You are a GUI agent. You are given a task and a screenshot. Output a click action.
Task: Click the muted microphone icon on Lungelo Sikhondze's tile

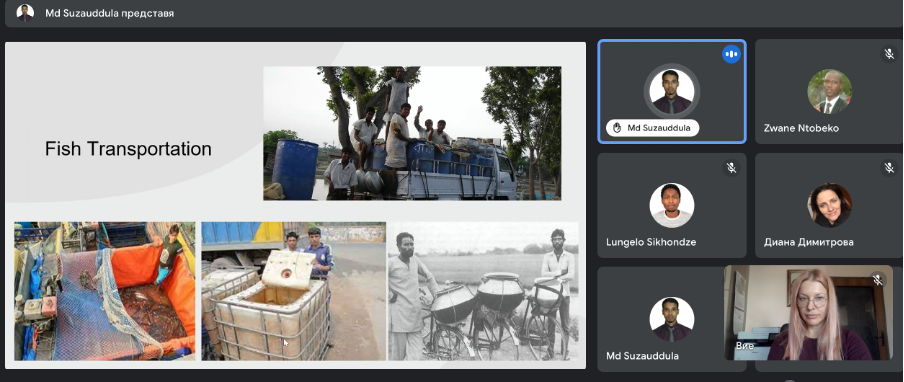click(x=731, y=168)
